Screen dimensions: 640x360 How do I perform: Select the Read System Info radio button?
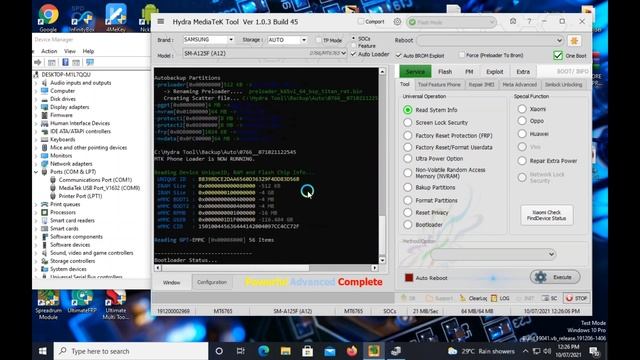pos(407,110)
